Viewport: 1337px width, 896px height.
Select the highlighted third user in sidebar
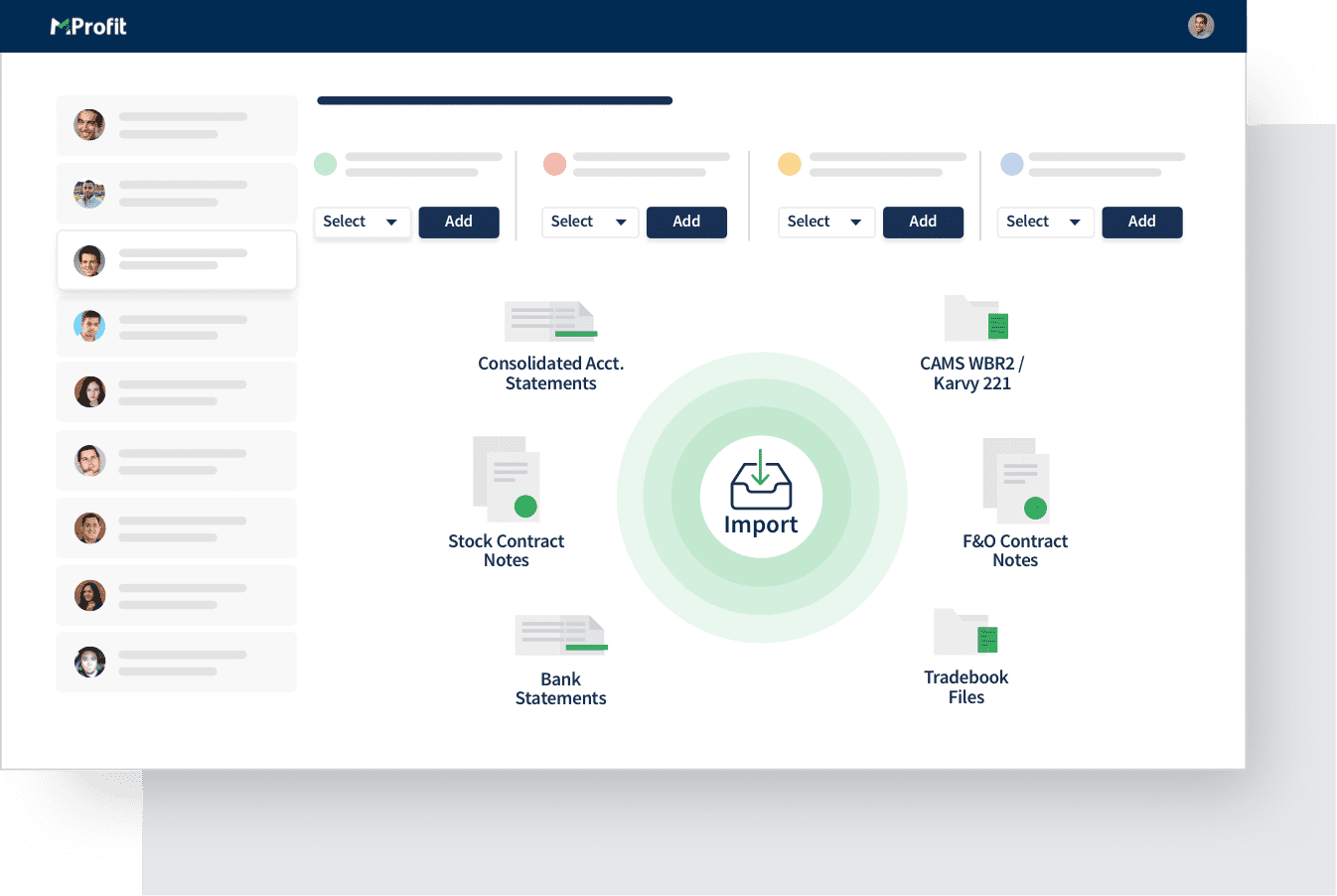(177, 261)
